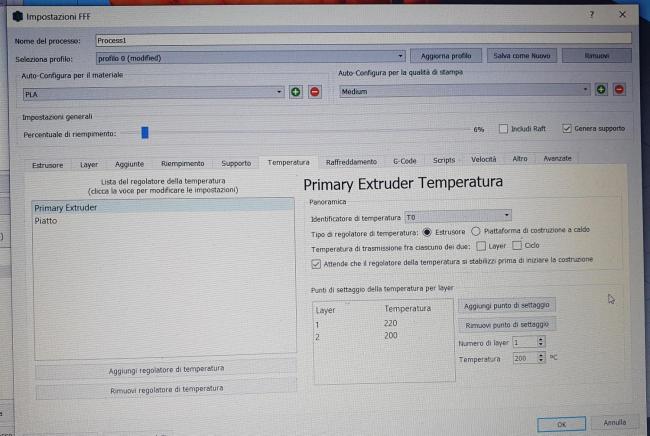
Task: Increase Numero di layer with stepper arrow
Action: point(540,339)
